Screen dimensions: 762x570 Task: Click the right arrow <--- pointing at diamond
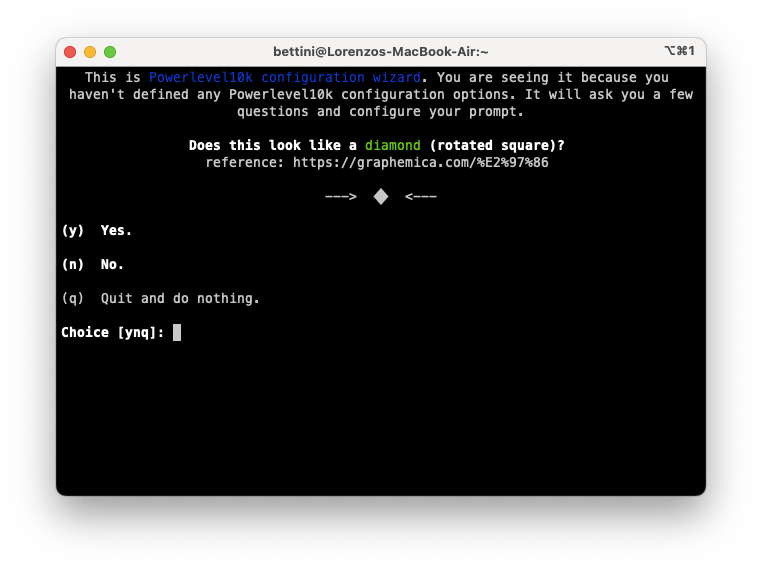(x=421, y=196)
